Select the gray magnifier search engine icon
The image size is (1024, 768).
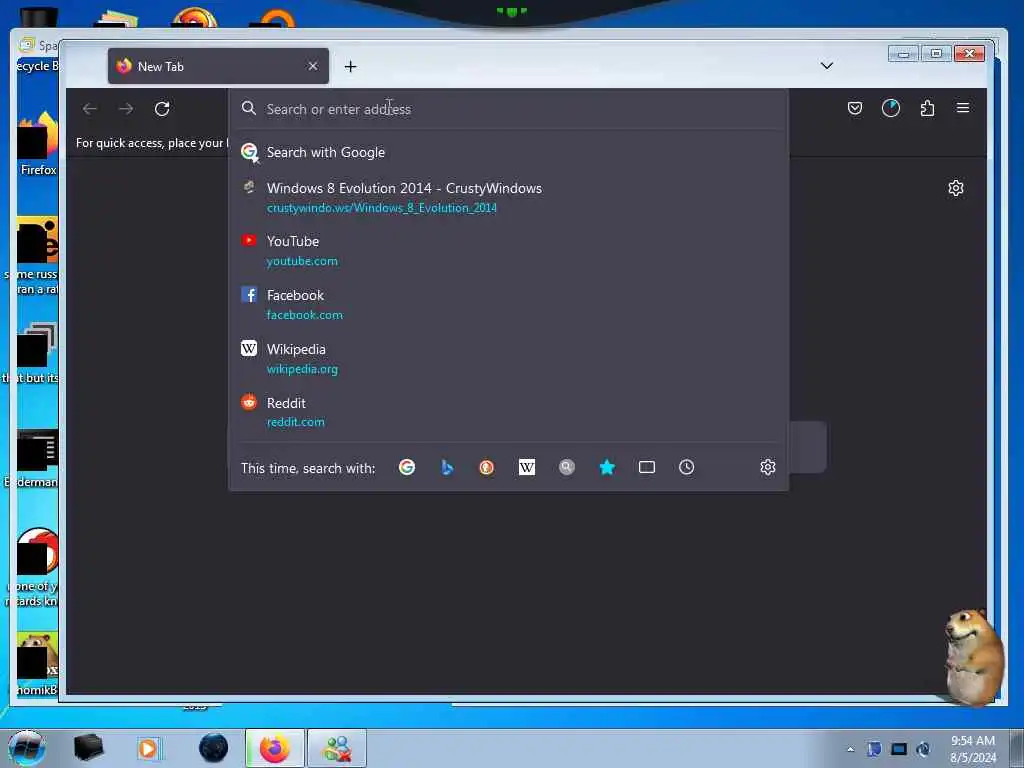pyautogui.click(x=567, y=467)
